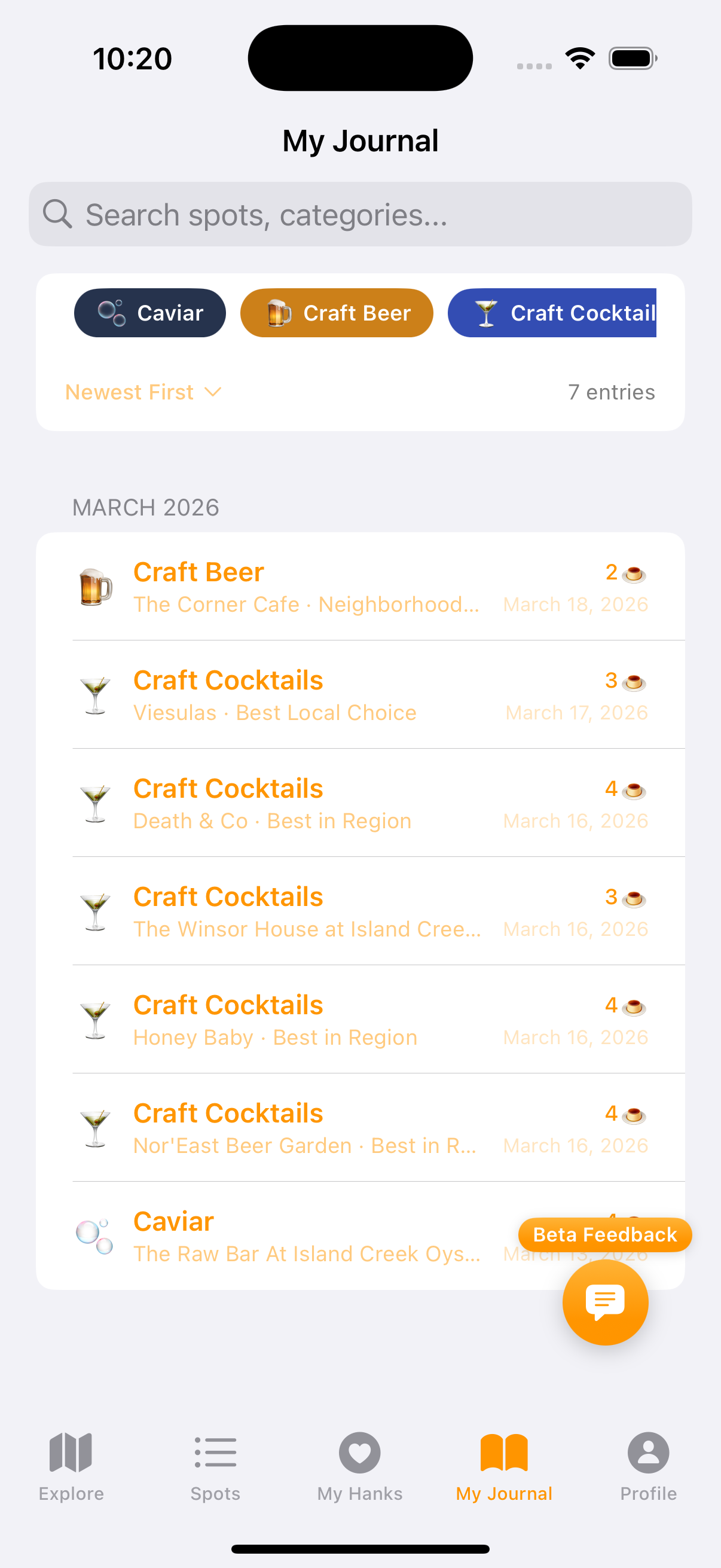Tap the beer mug icon in Craft Beer entry
Viewport: 721px width, 1568px height.
tap(96, 587)
